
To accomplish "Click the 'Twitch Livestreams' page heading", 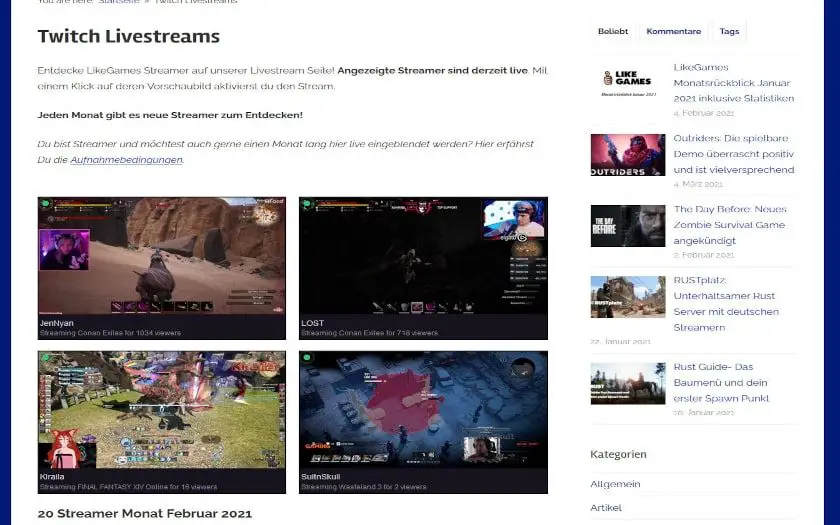I will [129, 36].
